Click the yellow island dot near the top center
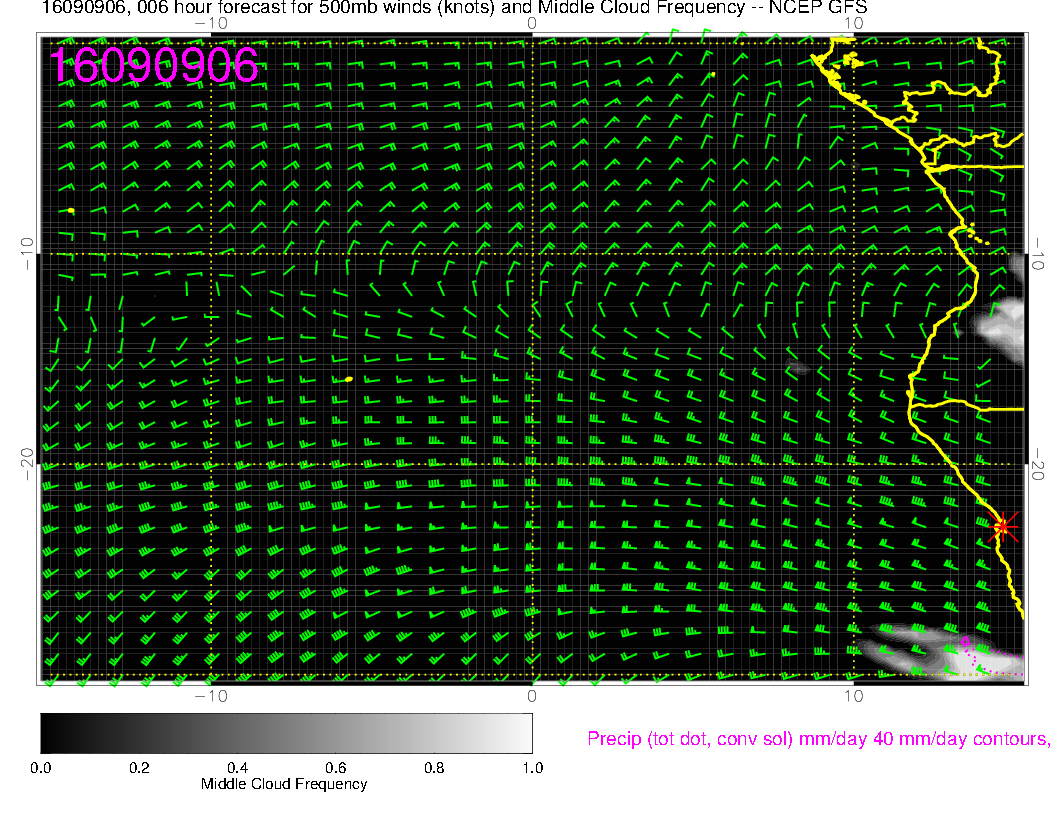 point(711,74)
